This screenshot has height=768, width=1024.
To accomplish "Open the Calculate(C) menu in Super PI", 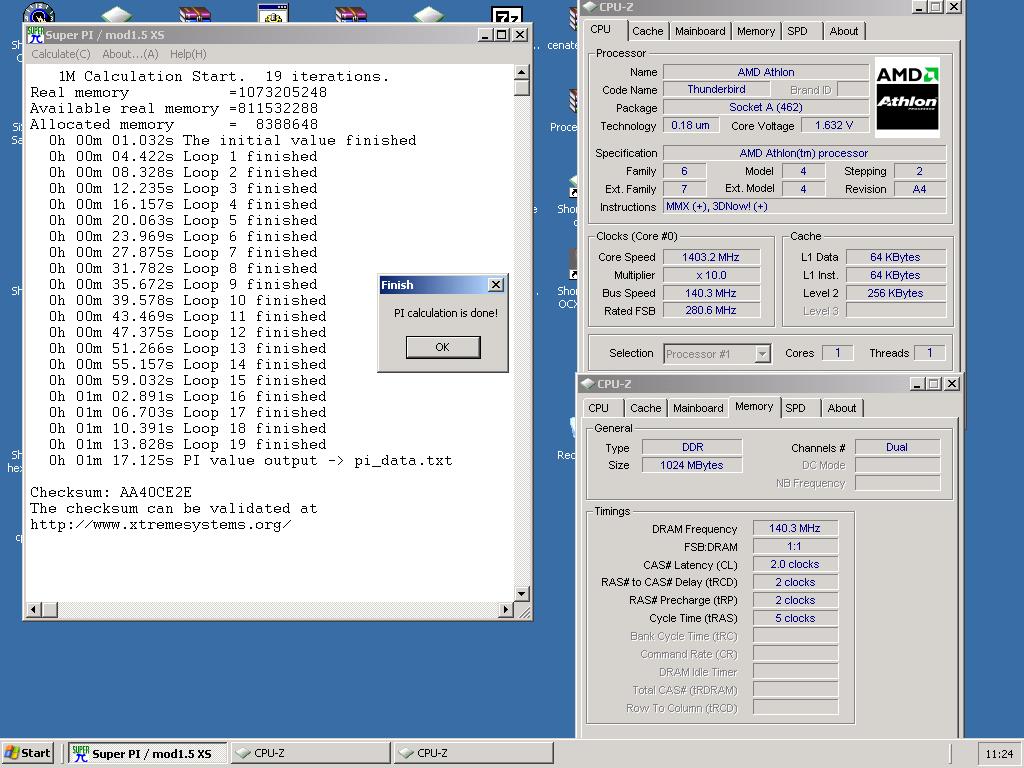I will click(61, 54).
